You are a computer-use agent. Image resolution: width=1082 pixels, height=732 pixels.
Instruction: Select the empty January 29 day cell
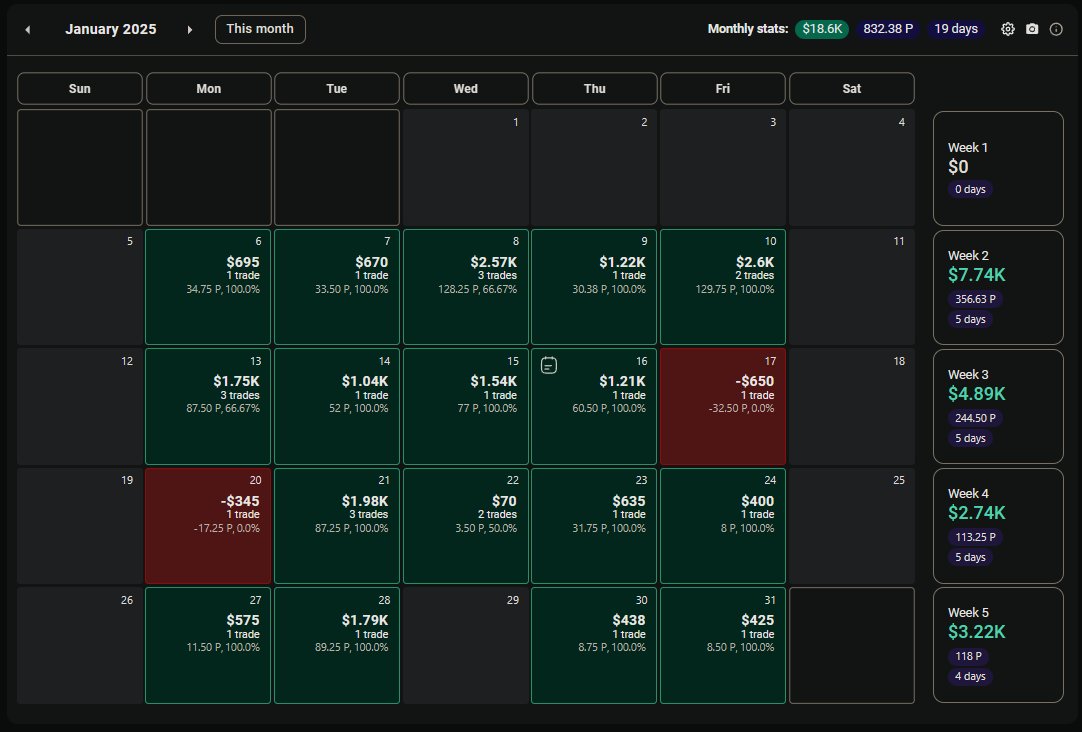[x=466, y=646]
